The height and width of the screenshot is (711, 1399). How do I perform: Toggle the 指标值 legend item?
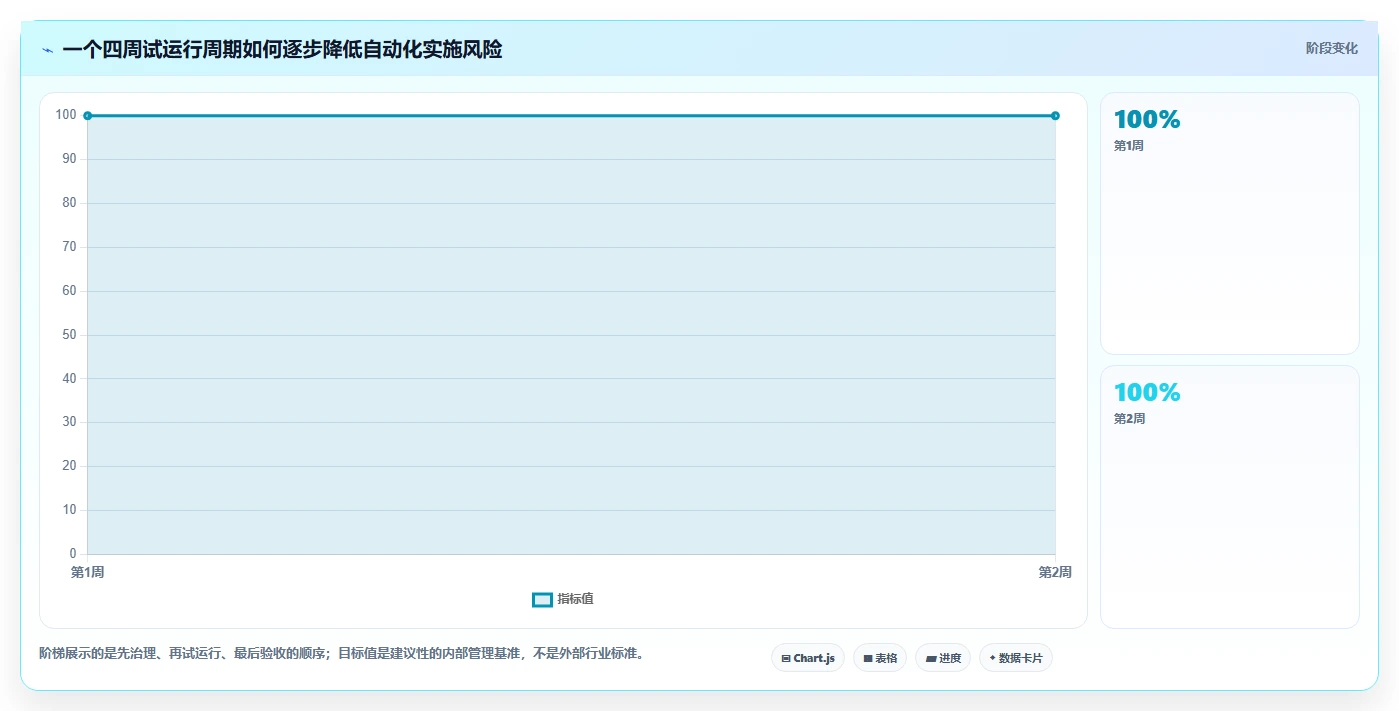coord(563,599)
